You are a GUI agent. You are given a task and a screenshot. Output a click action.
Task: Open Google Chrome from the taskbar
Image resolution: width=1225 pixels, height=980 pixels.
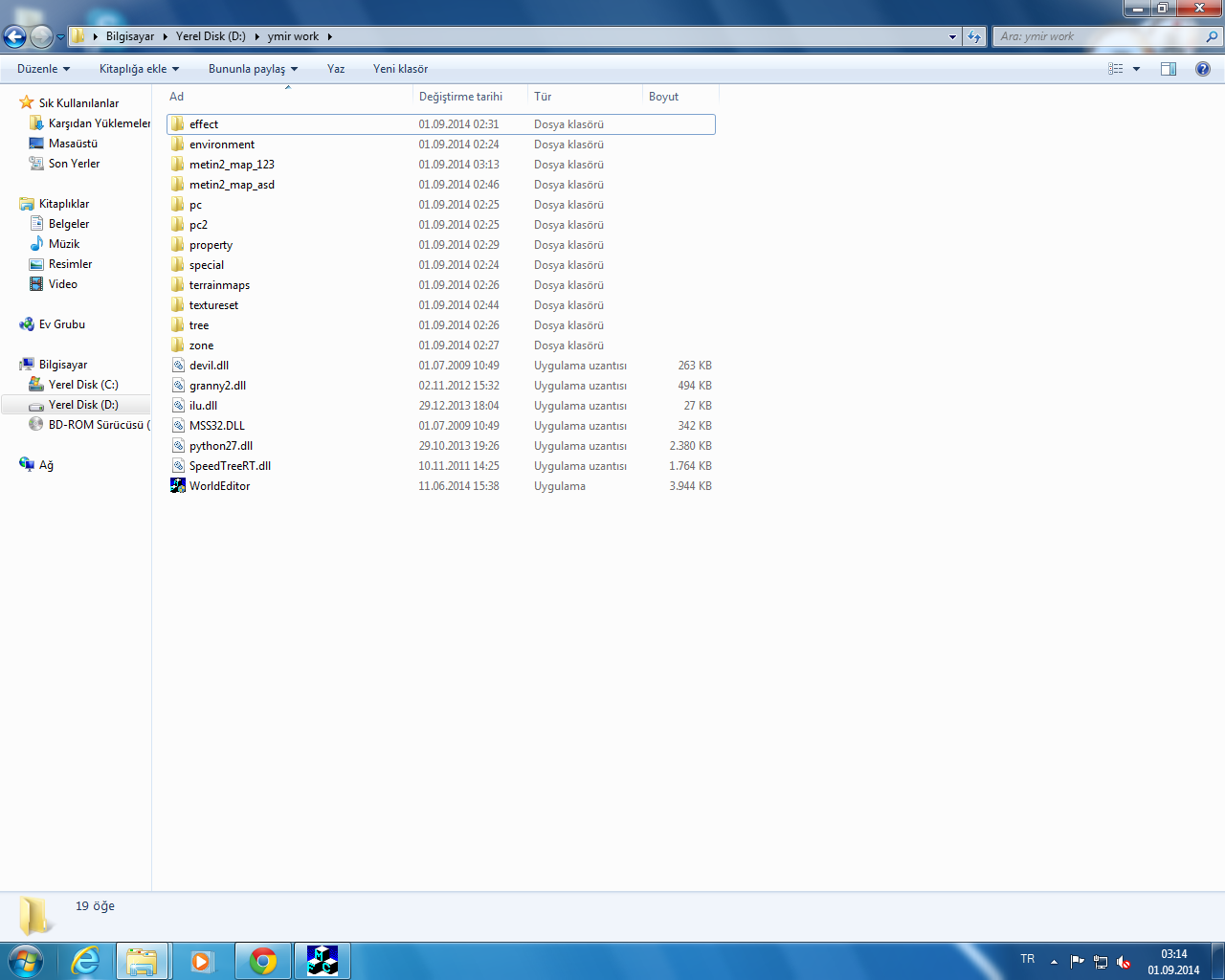(x=262, y=961)
